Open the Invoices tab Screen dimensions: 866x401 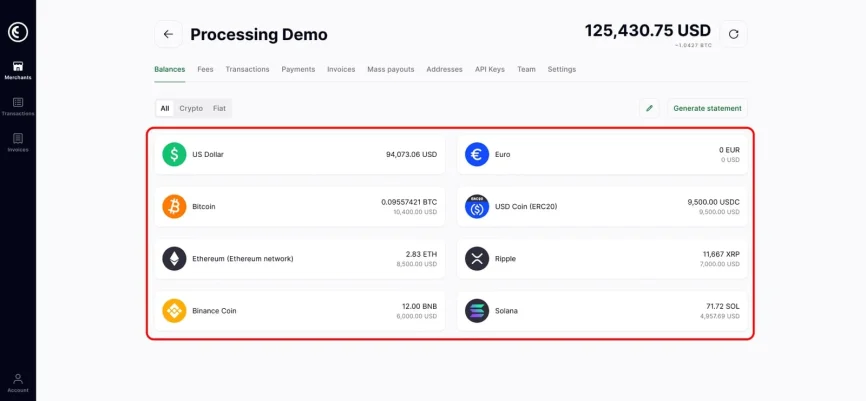(341, 70)
